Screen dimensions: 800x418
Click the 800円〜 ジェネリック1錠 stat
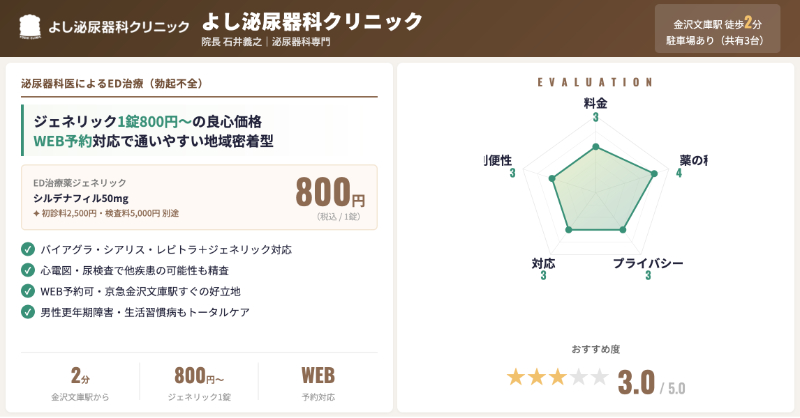199,383
